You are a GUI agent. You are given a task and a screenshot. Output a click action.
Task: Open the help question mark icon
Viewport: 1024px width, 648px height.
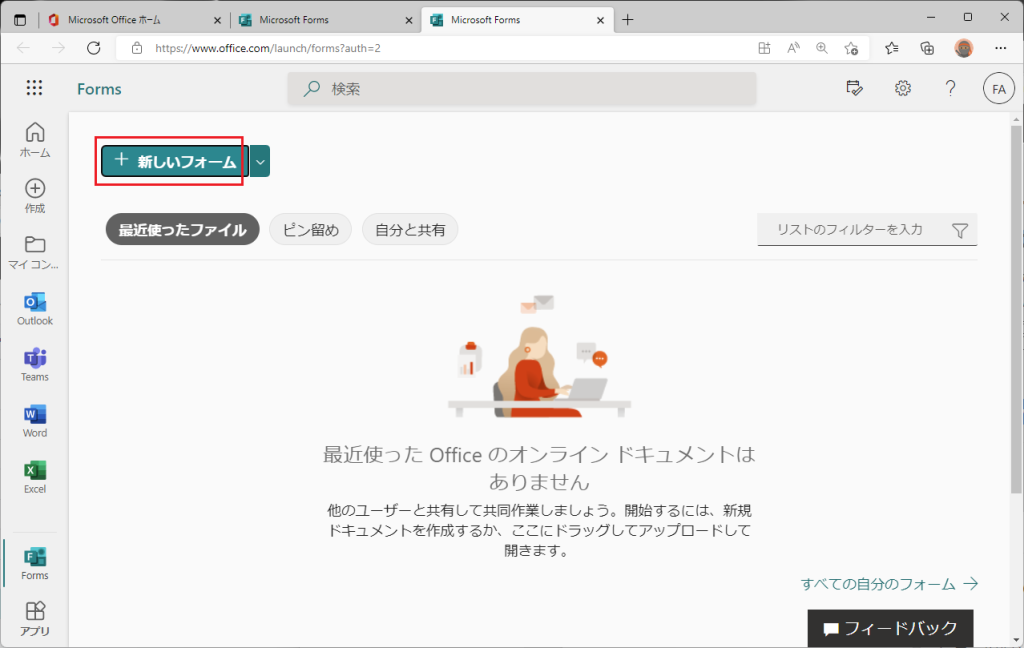click(950, 88)
